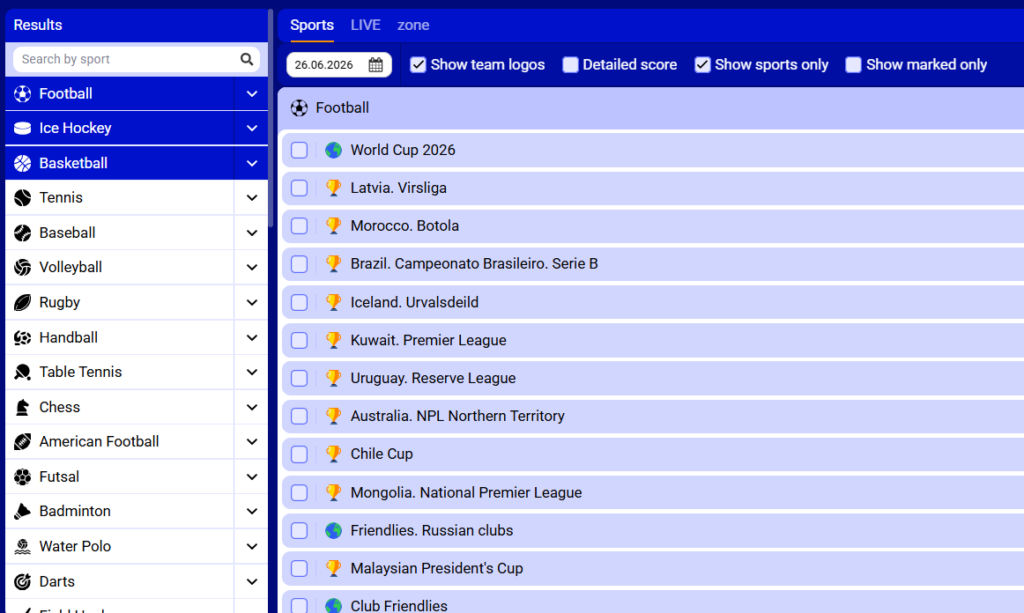Expand the Football sidebar chevron
The width and height of the screenshot is (1024, 613).
click(251, 94)
